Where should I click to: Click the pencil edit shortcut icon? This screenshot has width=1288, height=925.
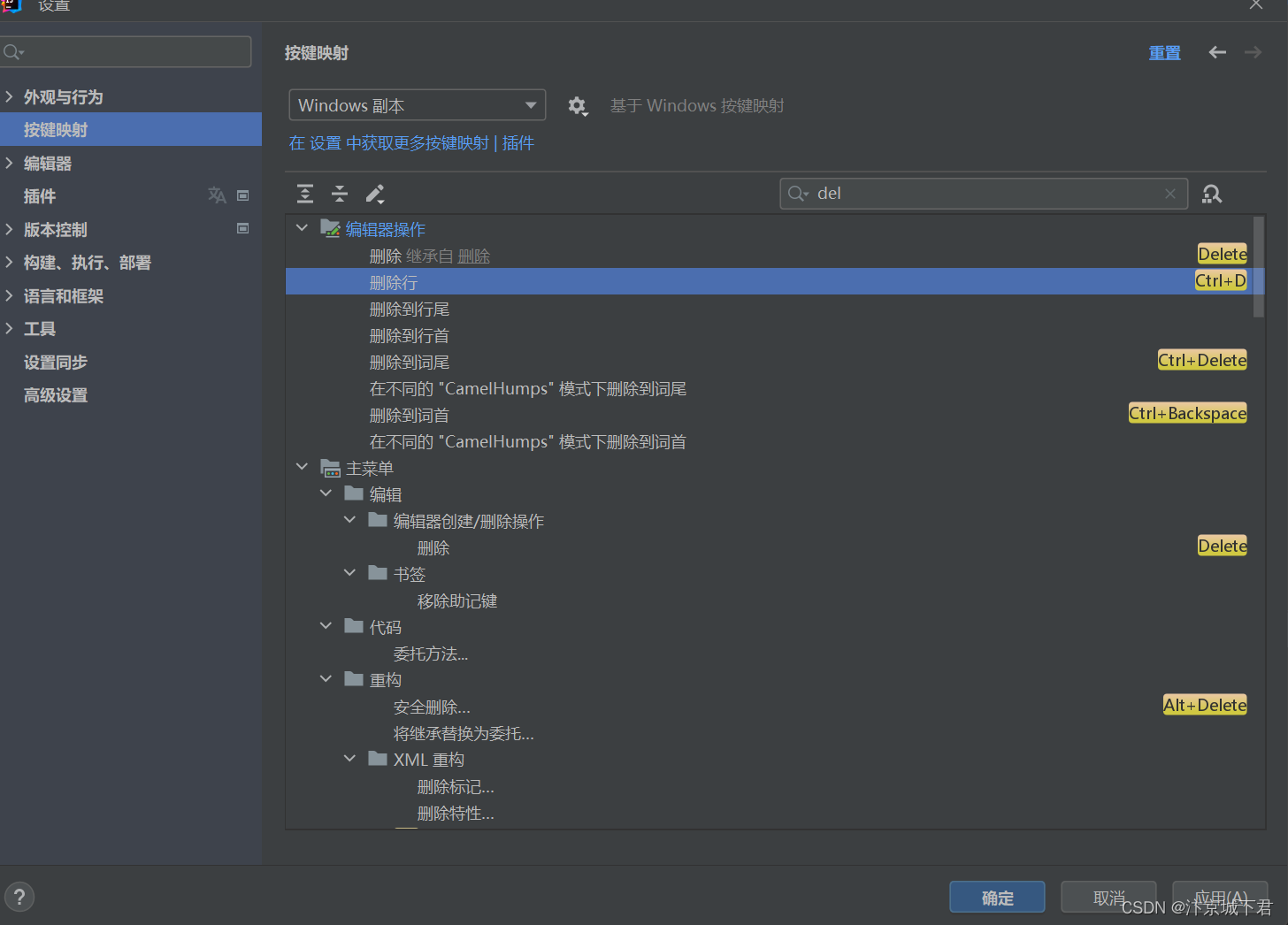(375, 194)
